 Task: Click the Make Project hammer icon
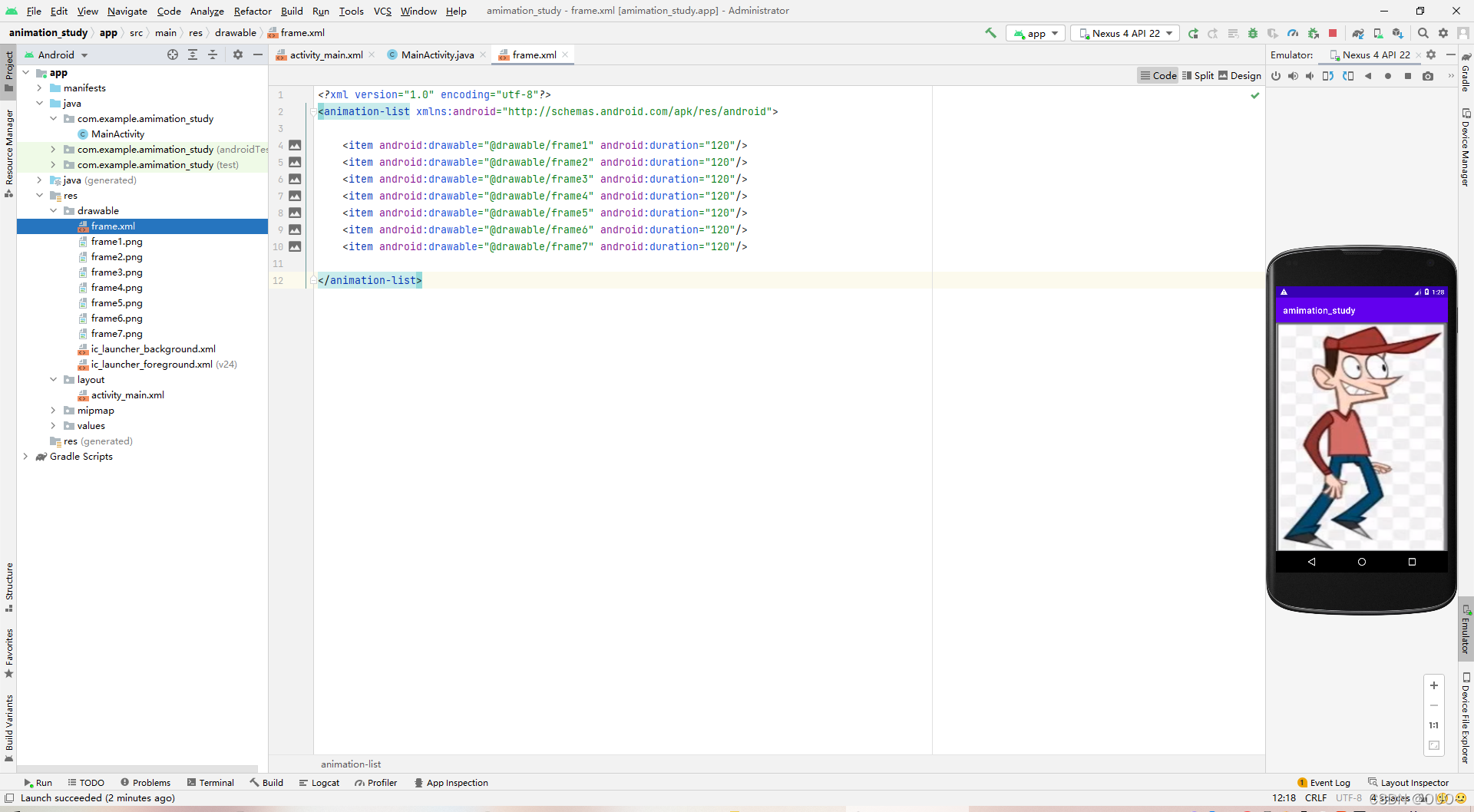click(990, 33)
